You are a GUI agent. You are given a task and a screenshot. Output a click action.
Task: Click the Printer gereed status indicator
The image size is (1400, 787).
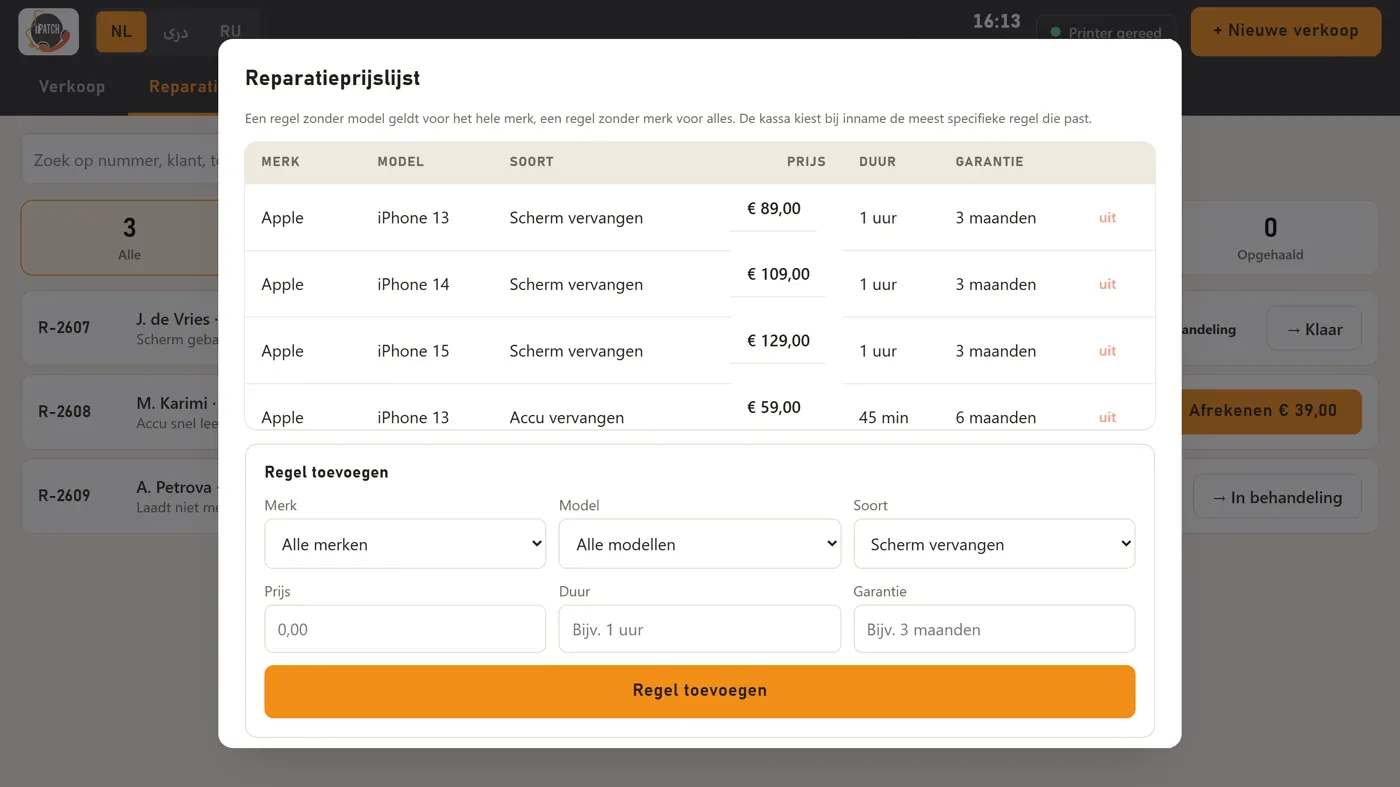point(1106,33)
